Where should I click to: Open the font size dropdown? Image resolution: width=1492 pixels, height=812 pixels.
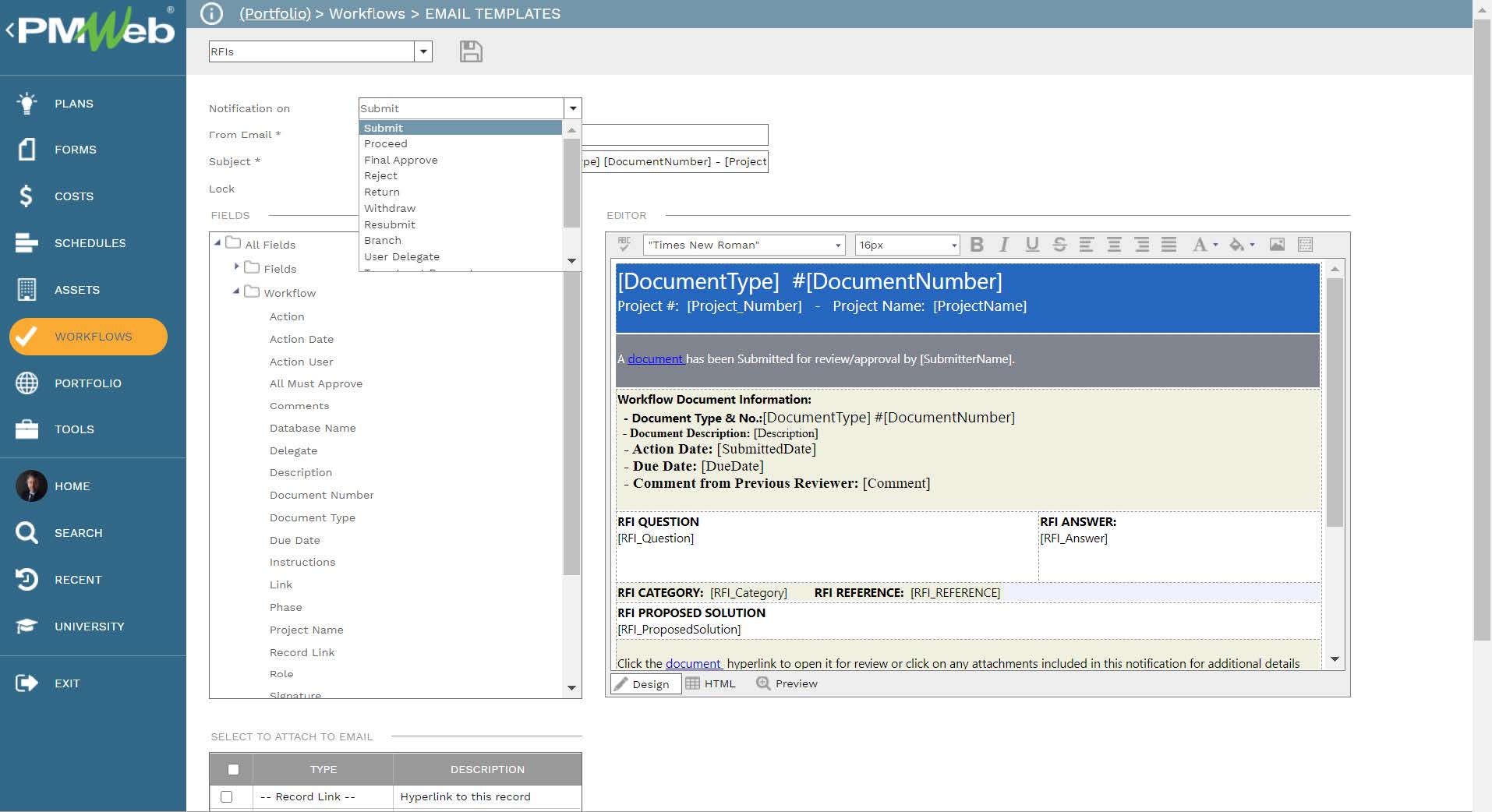[x=953, y=245]
